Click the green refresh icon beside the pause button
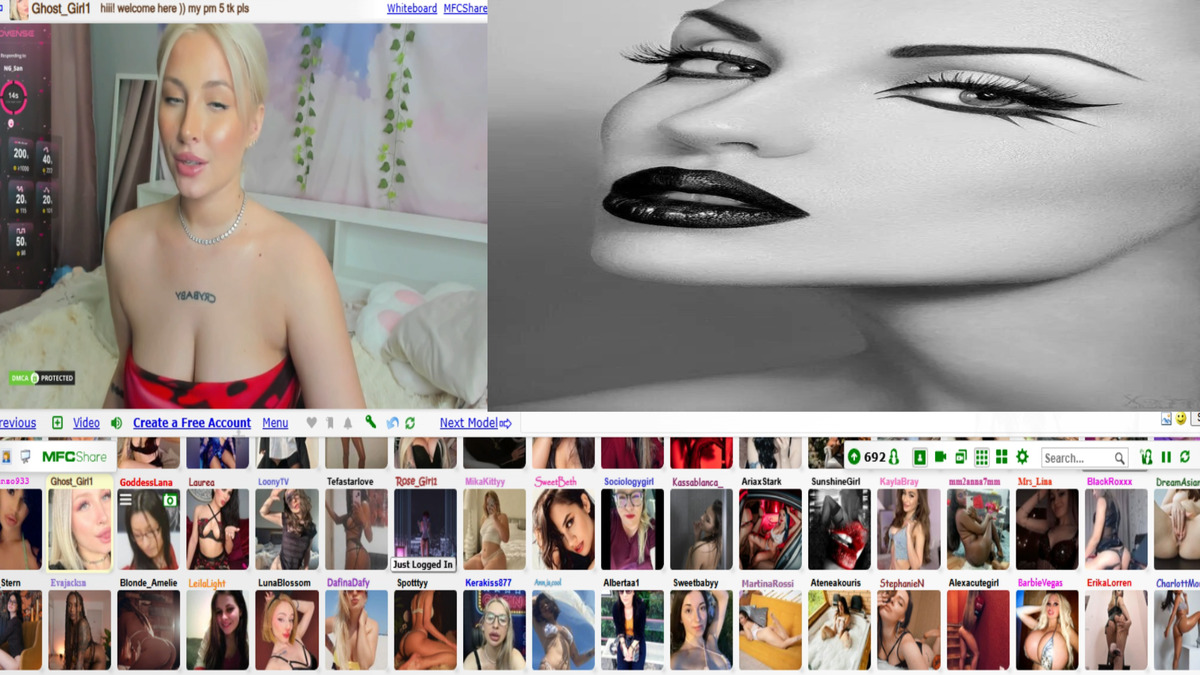 point(1185,457)
